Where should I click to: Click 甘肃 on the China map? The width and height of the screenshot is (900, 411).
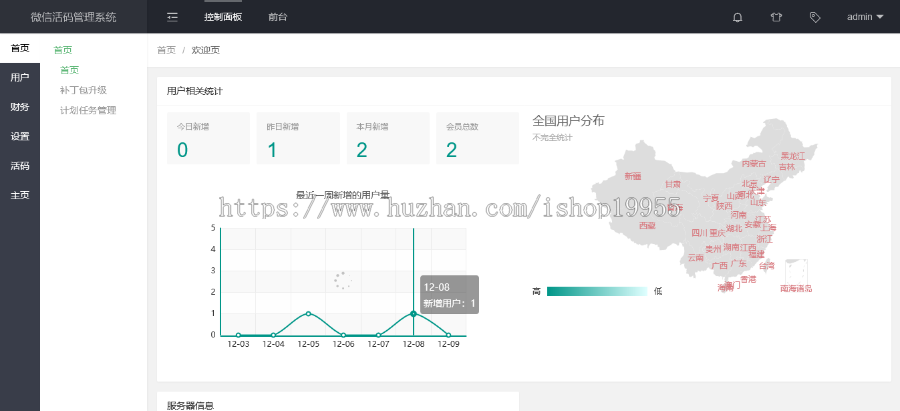[673, 184]
